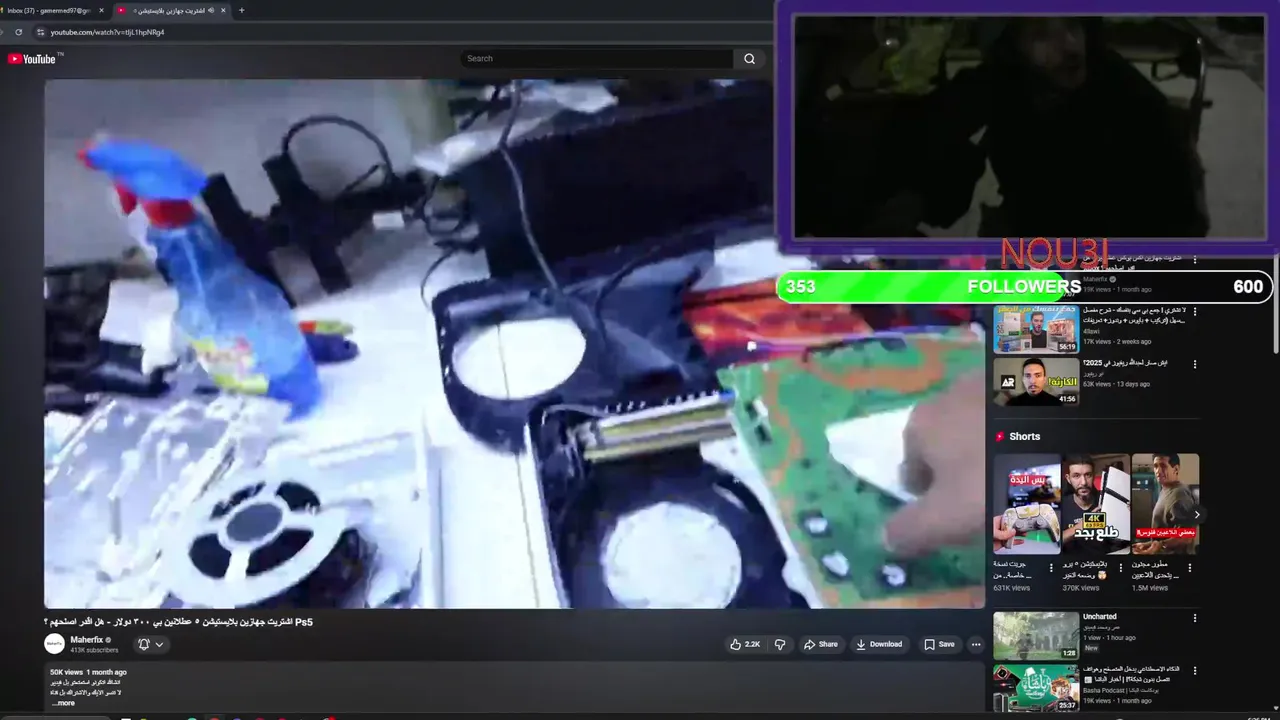This screenshot has width=1280, height=720.
Task: Close the Inbox (37) Gmail tab
Action: [x=101, y=10]
